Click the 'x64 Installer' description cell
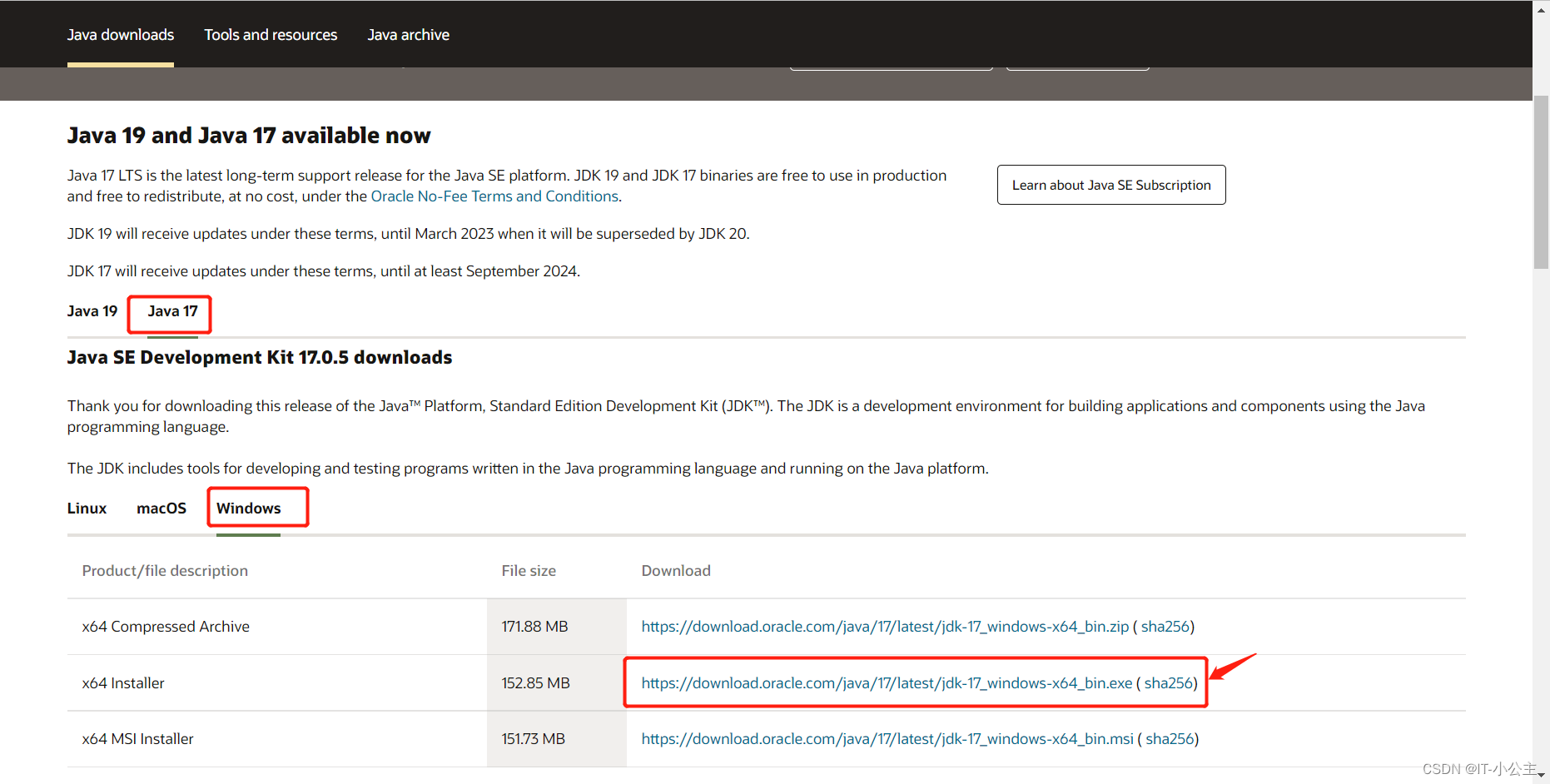Screen dimensions: 1550x784 tap(277, 683)
